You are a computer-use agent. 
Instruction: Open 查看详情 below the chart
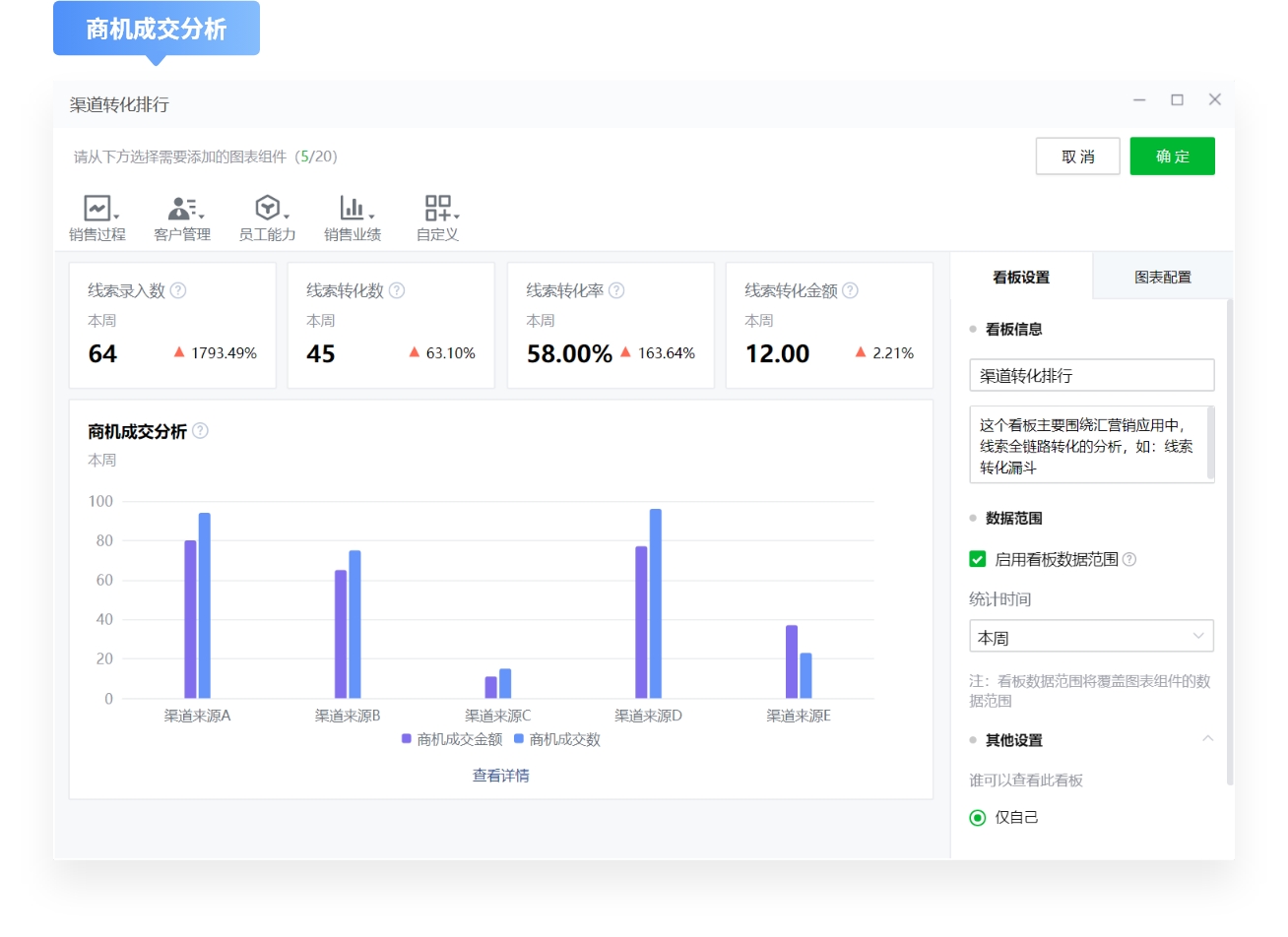pos(499,776)
